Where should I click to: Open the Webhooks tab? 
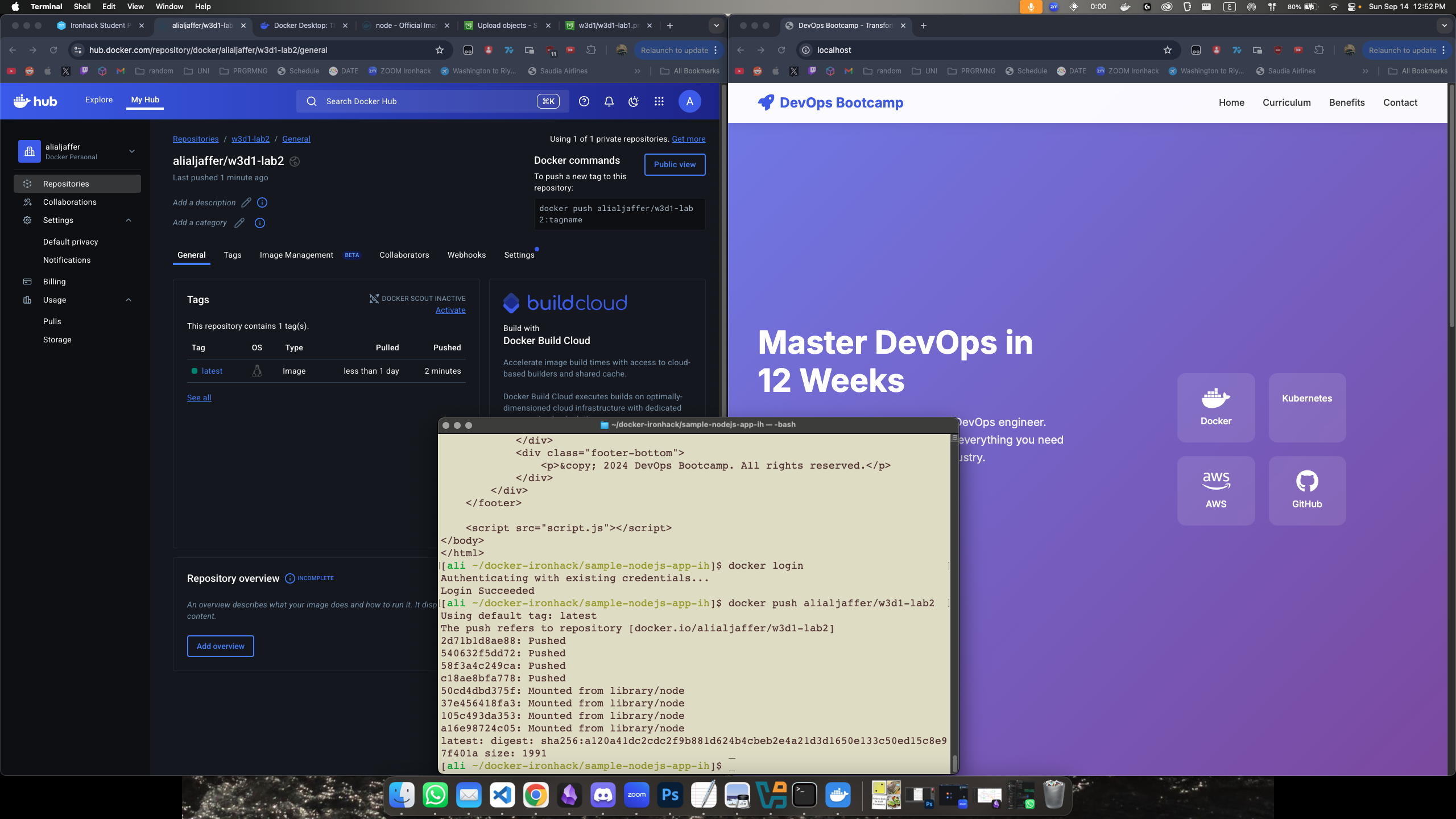tap(466, 255)
